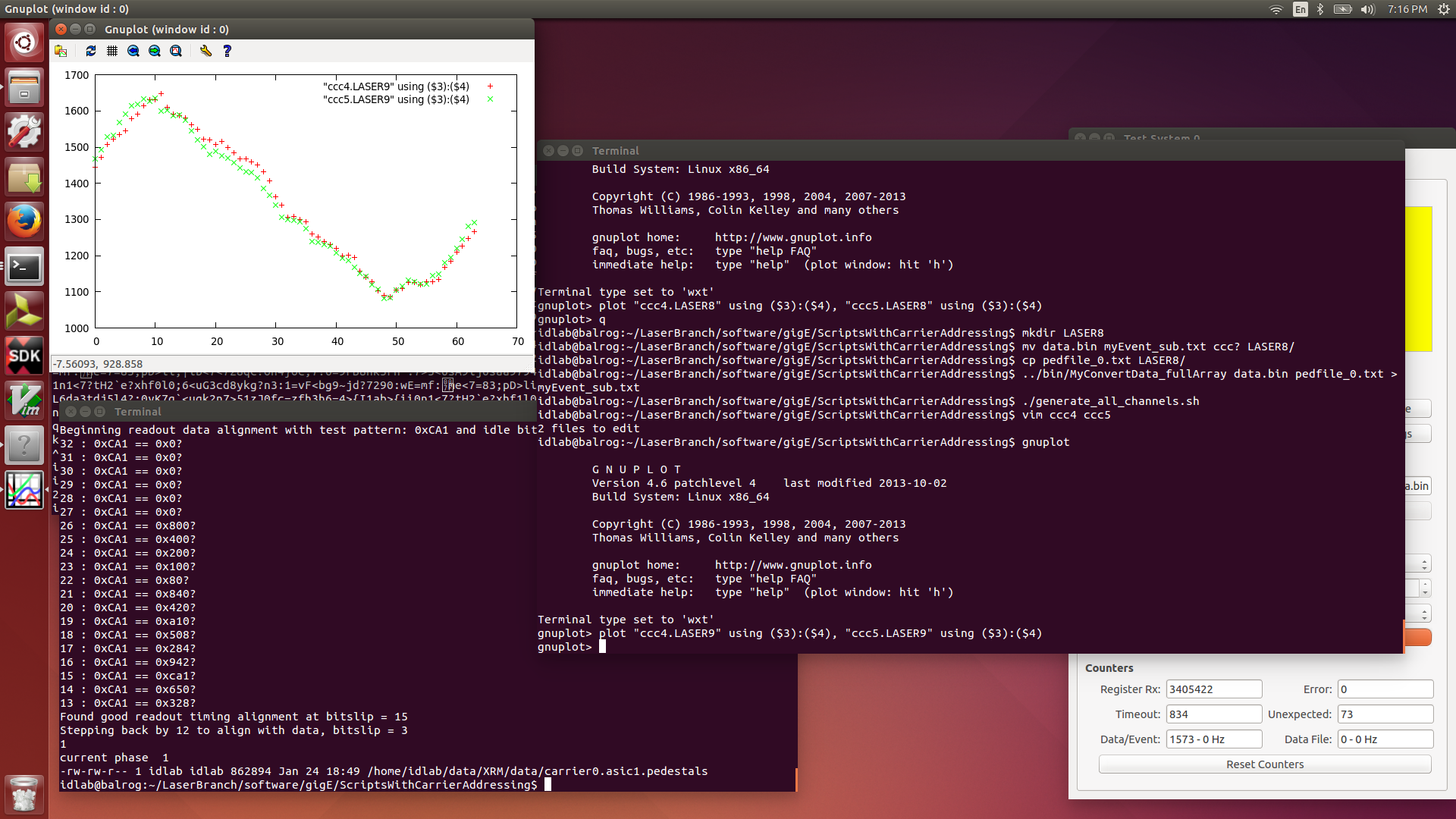Click the '15 : 0xCA1 == 0xca1?' line
1456x819 pixels.
pos(127,676)
